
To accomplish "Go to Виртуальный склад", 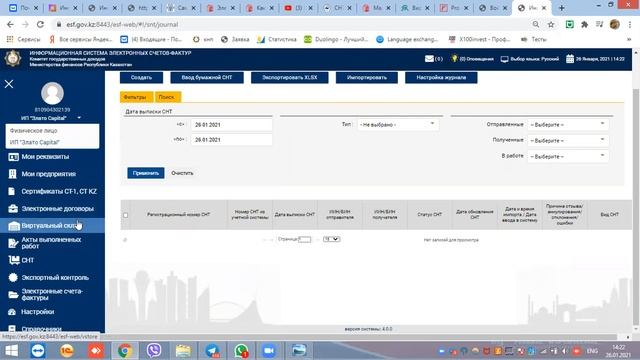I will (52, 225).
